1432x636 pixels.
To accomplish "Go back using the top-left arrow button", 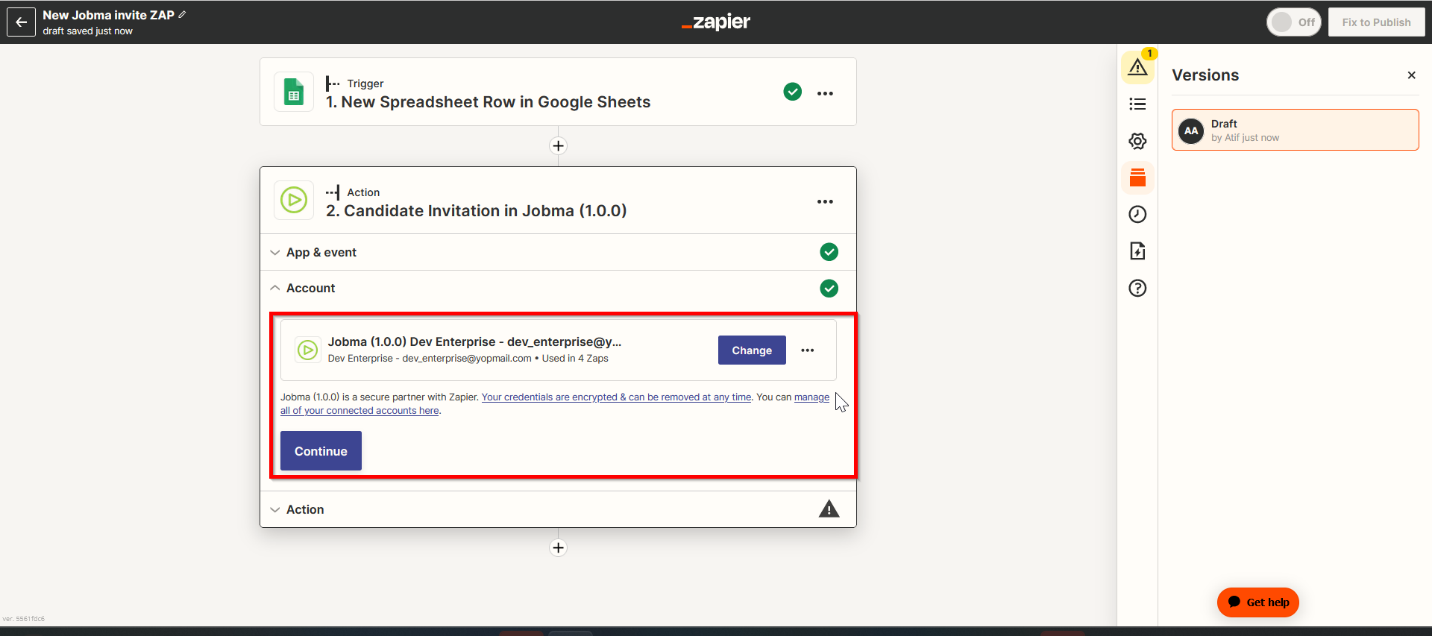I will click(21, 22).
